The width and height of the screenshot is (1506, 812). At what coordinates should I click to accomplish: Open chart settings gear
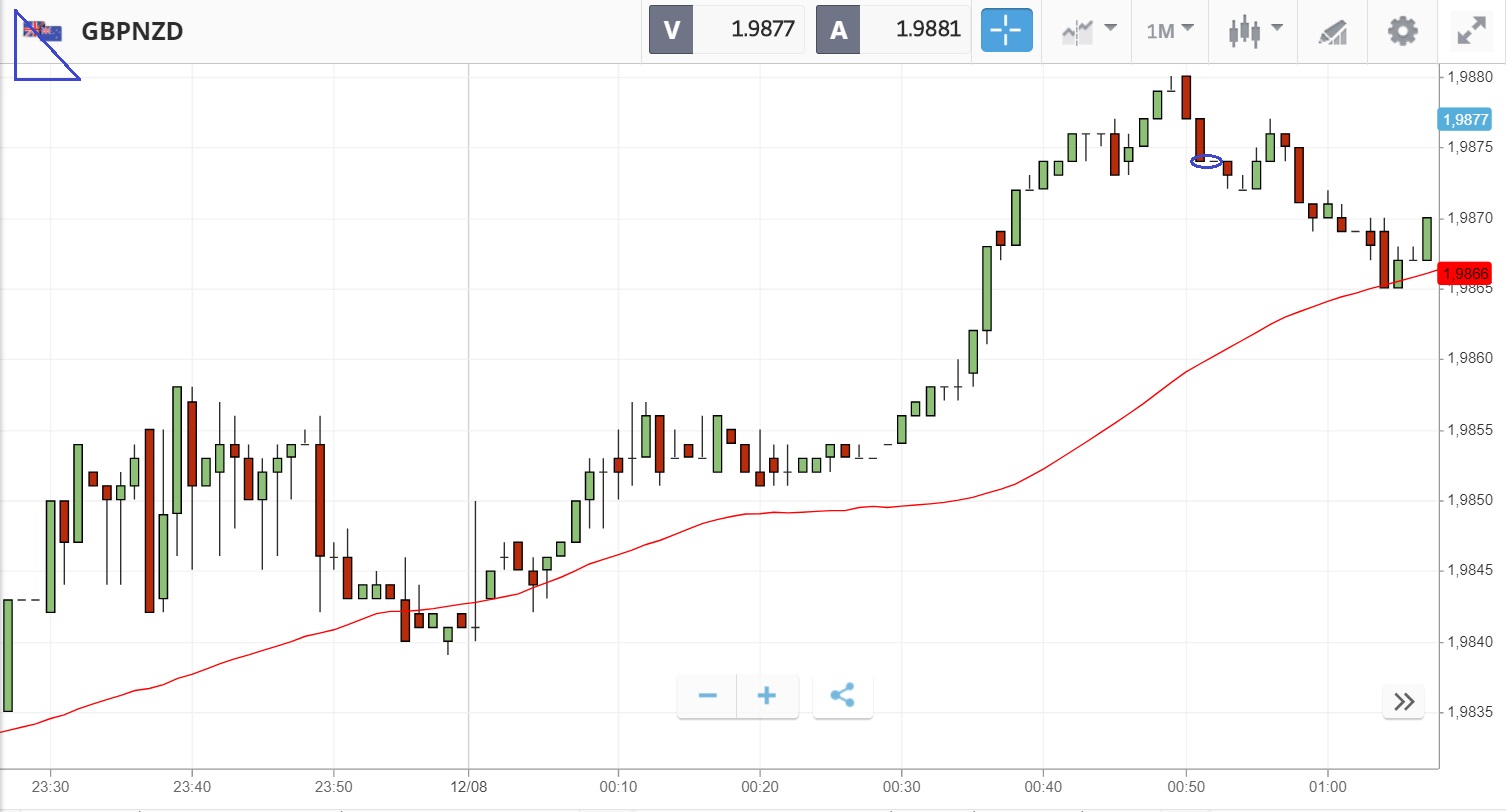[1403, 31]
